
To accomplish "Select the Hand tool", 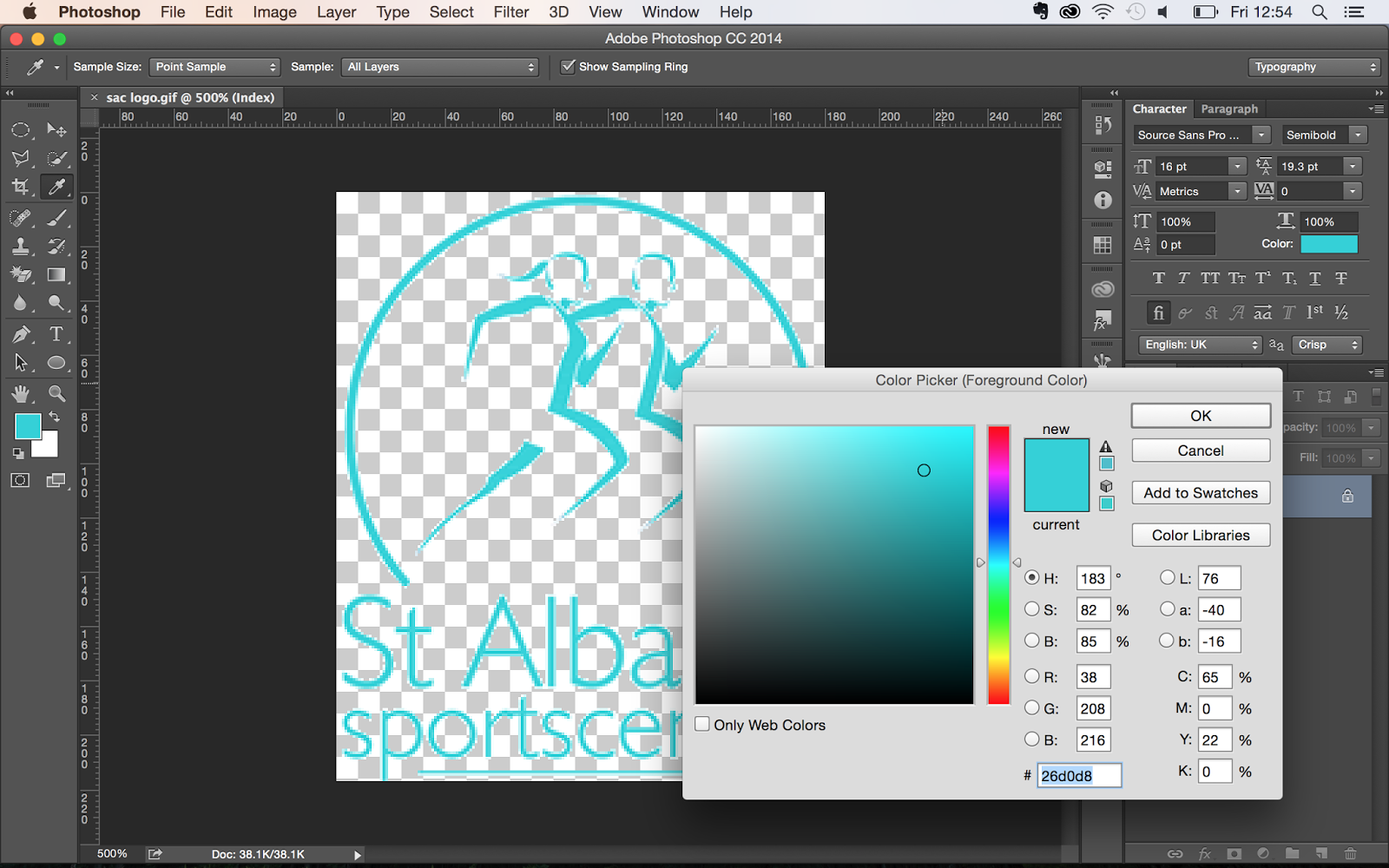I will [21, 394].
